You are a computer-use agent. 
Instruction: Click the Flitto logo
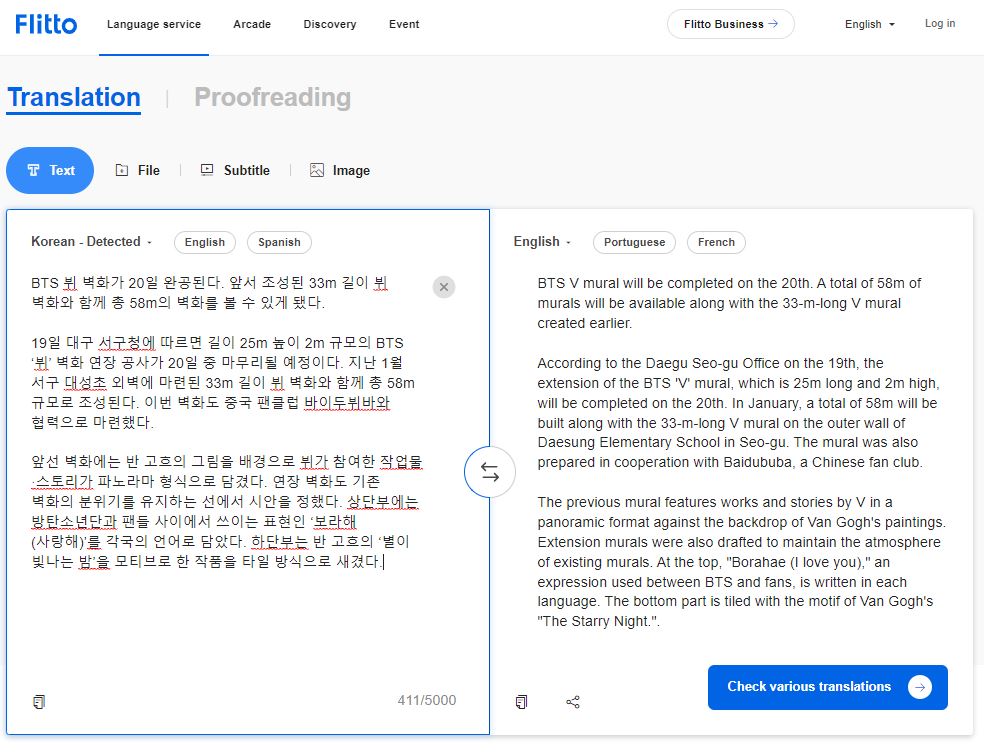46,24
